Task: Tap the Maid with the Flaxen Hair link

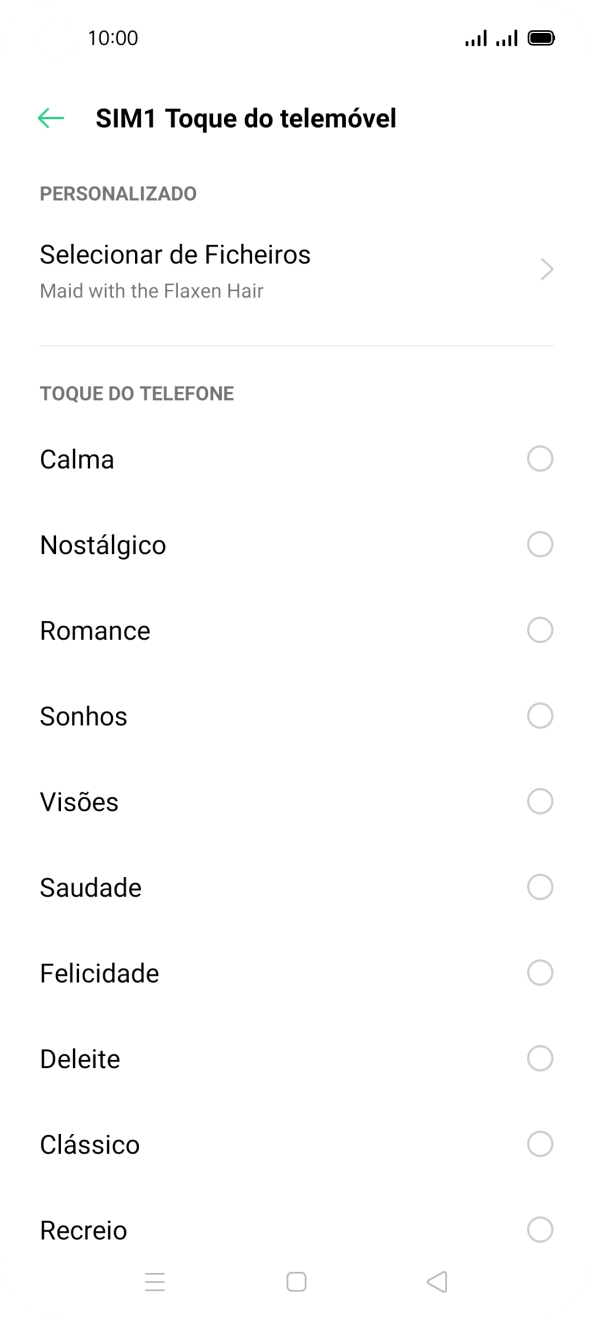Action: (x=151, y=290)
